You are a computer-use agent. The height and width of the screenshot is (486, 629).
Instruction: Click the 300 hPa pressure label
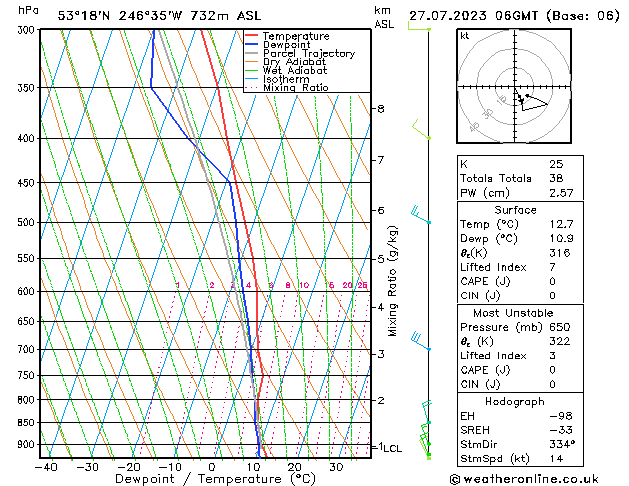point(28,30)
